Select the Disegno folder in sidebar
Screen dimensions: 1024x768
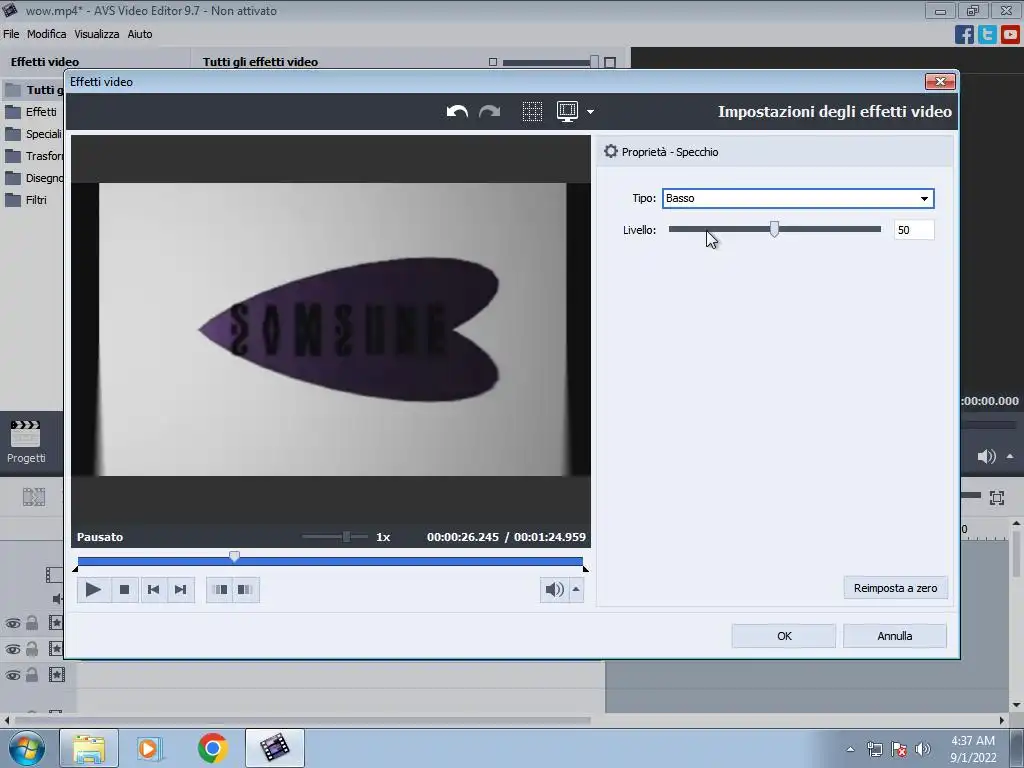pos(33,178)
